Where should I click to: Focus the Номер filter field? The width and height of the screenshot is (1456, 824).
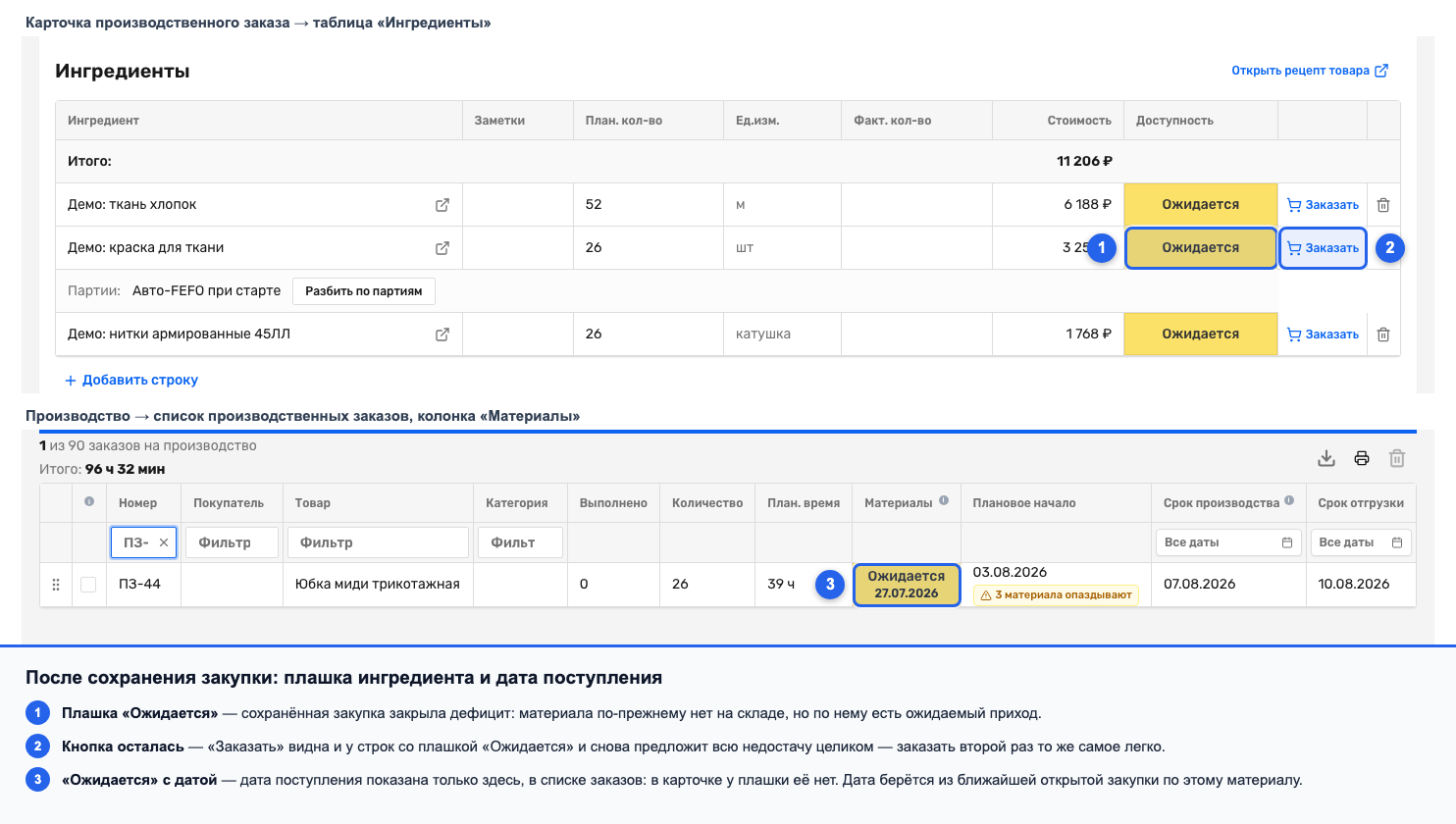coord(143,542)
